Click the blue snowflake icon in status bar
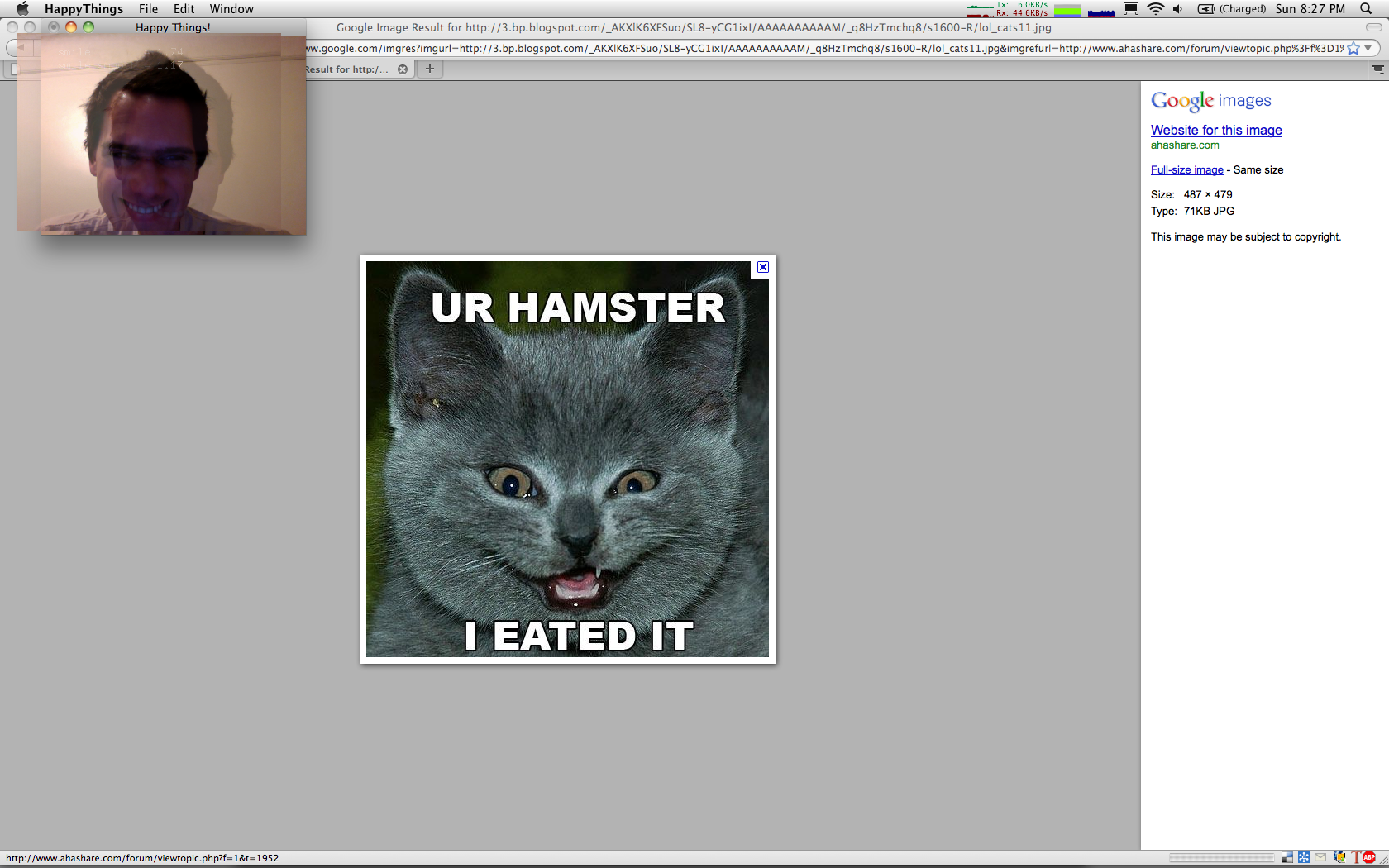The image size is (1389, 868). coord(1304,857)
